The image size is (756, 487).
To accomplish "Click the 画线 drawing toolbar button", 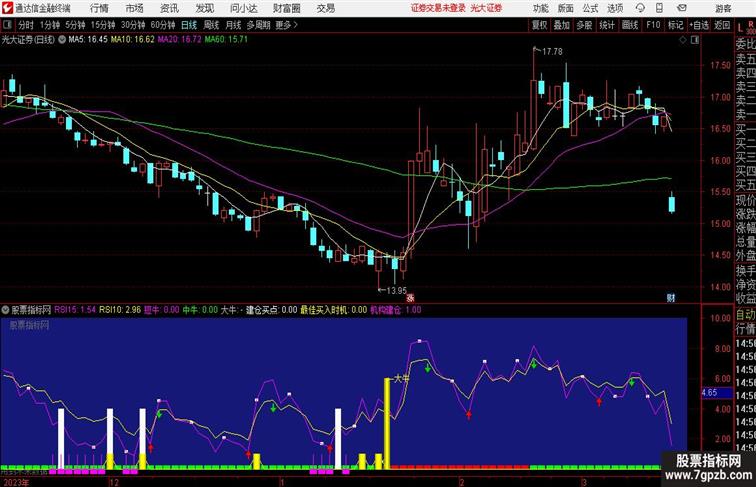I will pyautogui.click(x=630, y=25).
